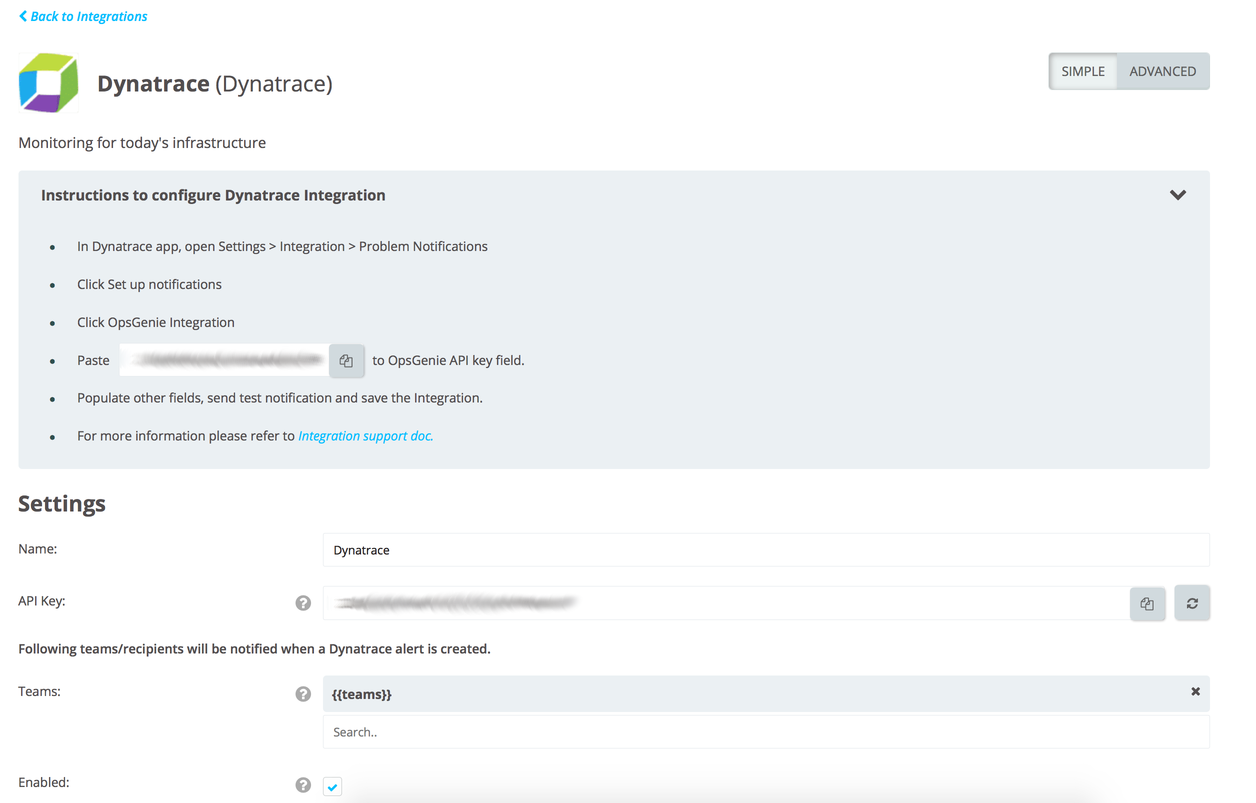1256x803 pixels.
Task: Show help for Enabled
Action: coord(303,785)
